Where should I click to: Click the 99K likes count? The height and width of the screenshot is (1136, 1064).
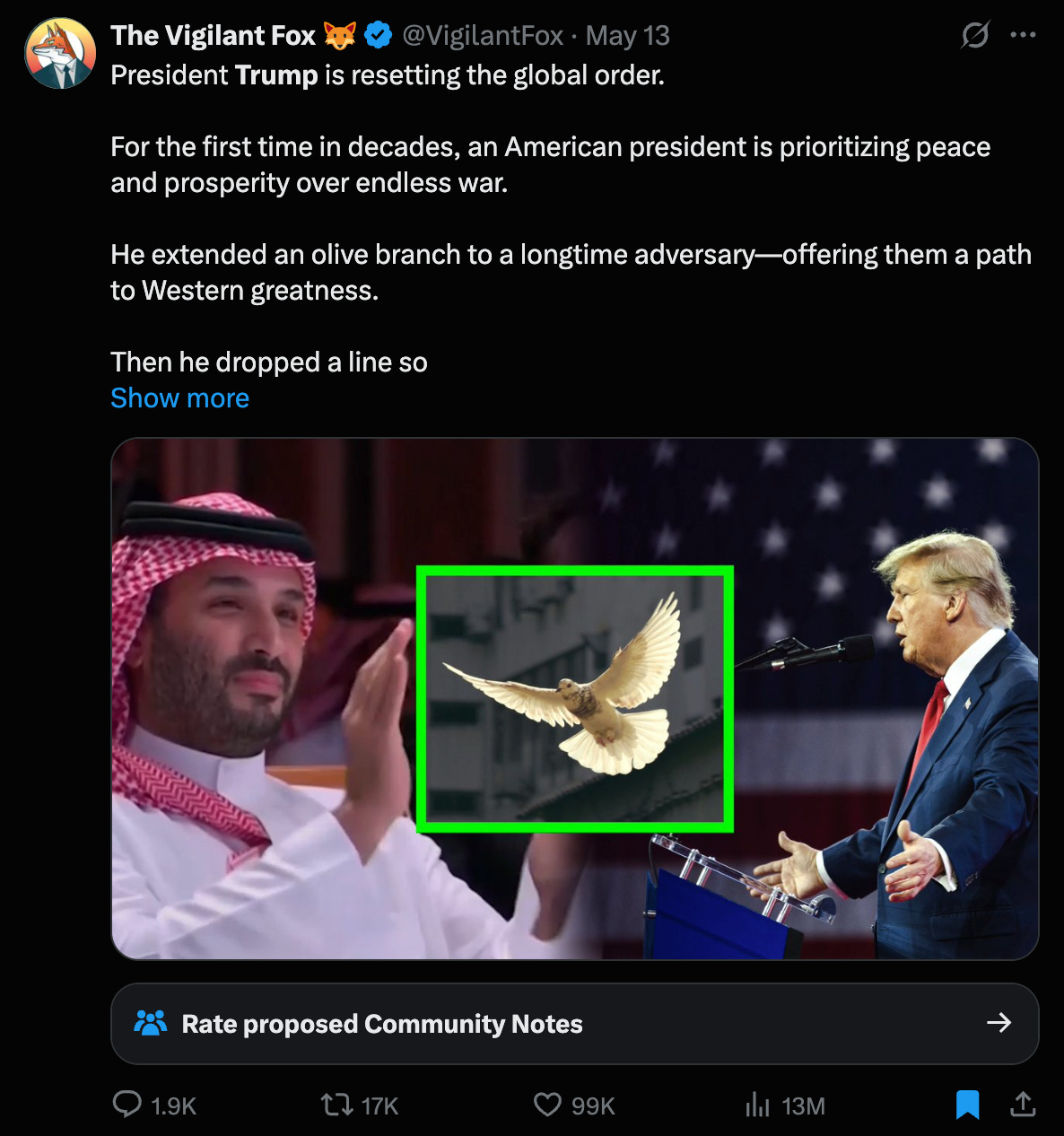point(593,1106)
